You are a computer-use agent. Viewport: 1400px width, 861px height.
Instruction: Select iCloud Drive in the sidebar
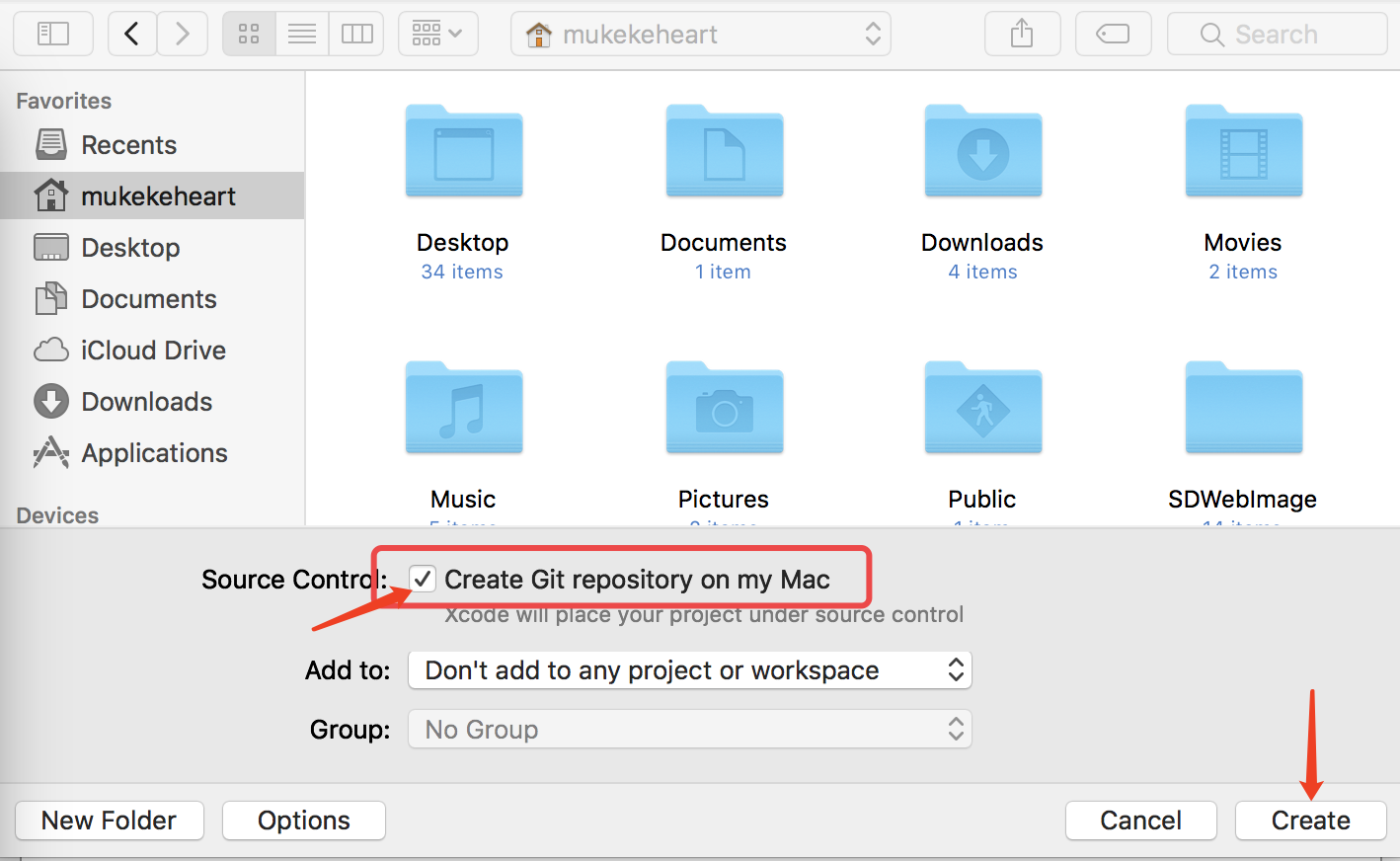(153, 351)
